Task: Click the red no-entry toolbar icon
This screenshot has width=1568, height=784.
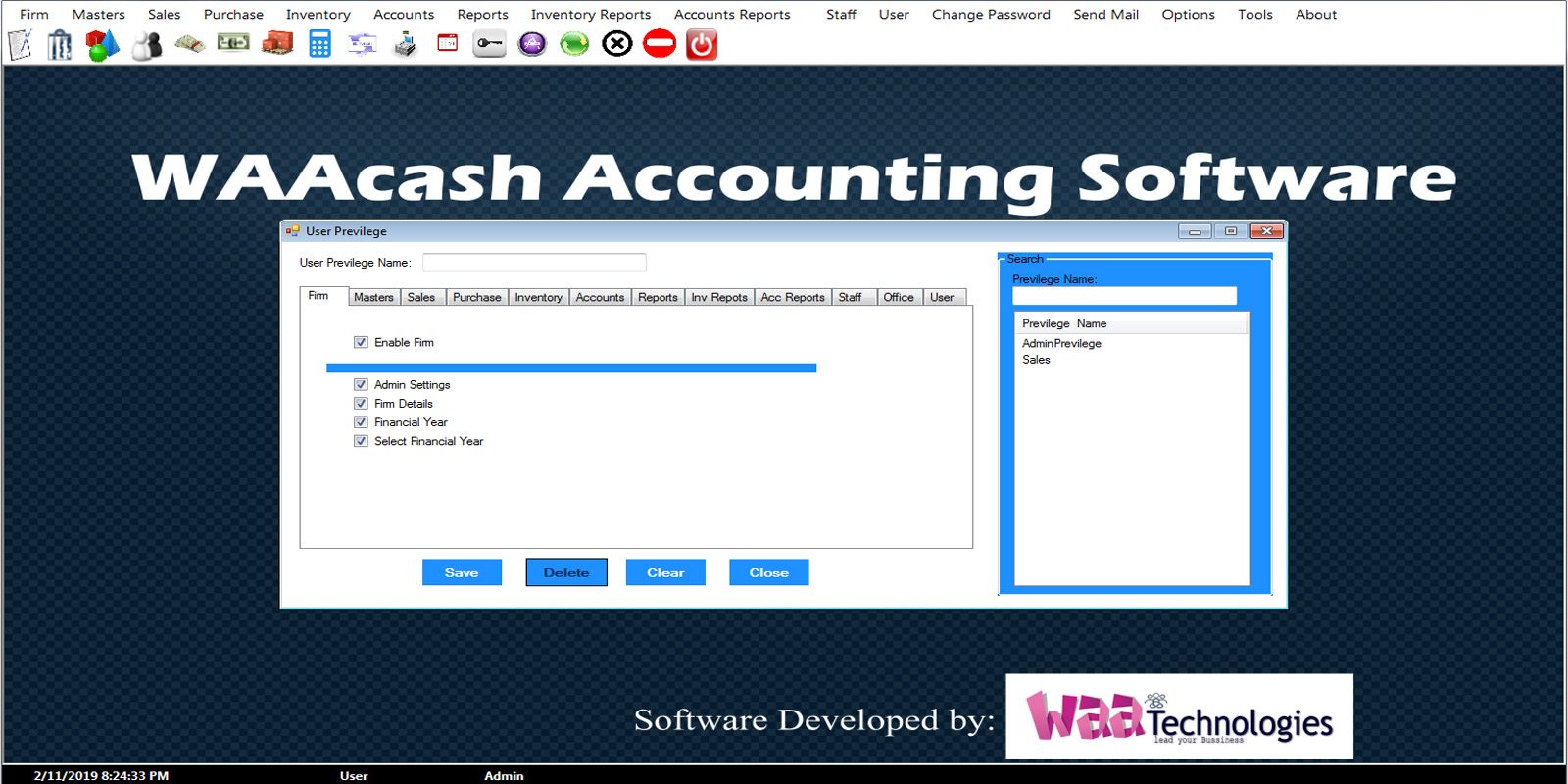Action: [x=660, y=44]
